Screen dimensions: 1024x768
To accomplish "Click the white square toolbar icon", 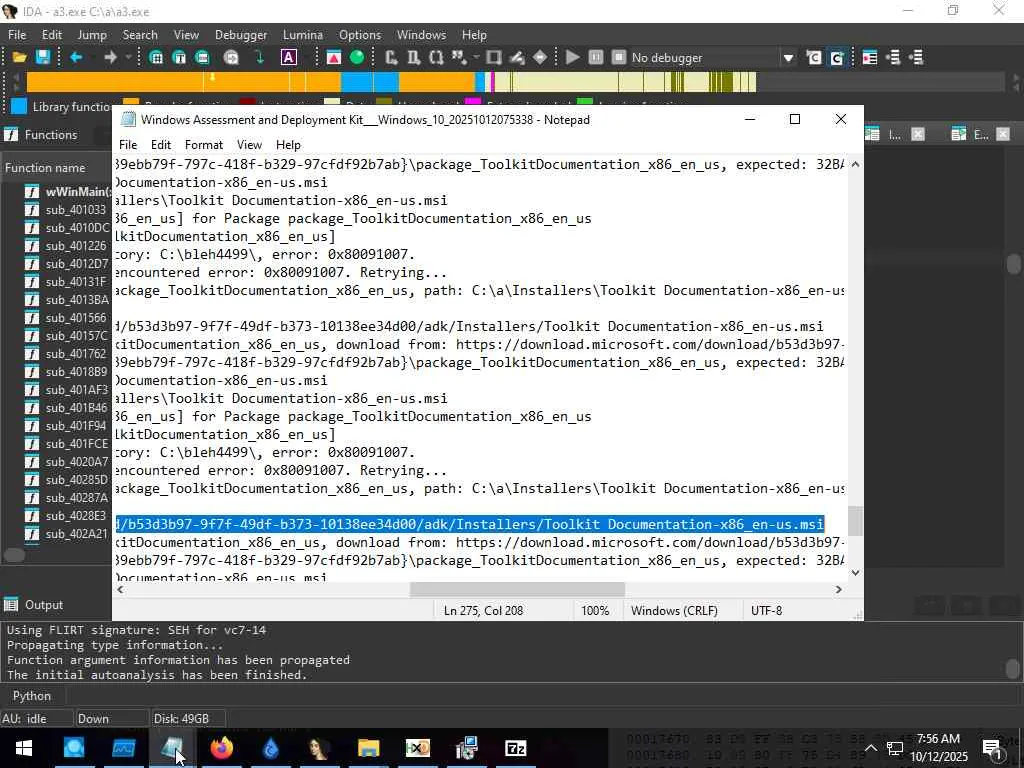I will tap(494, 57).
